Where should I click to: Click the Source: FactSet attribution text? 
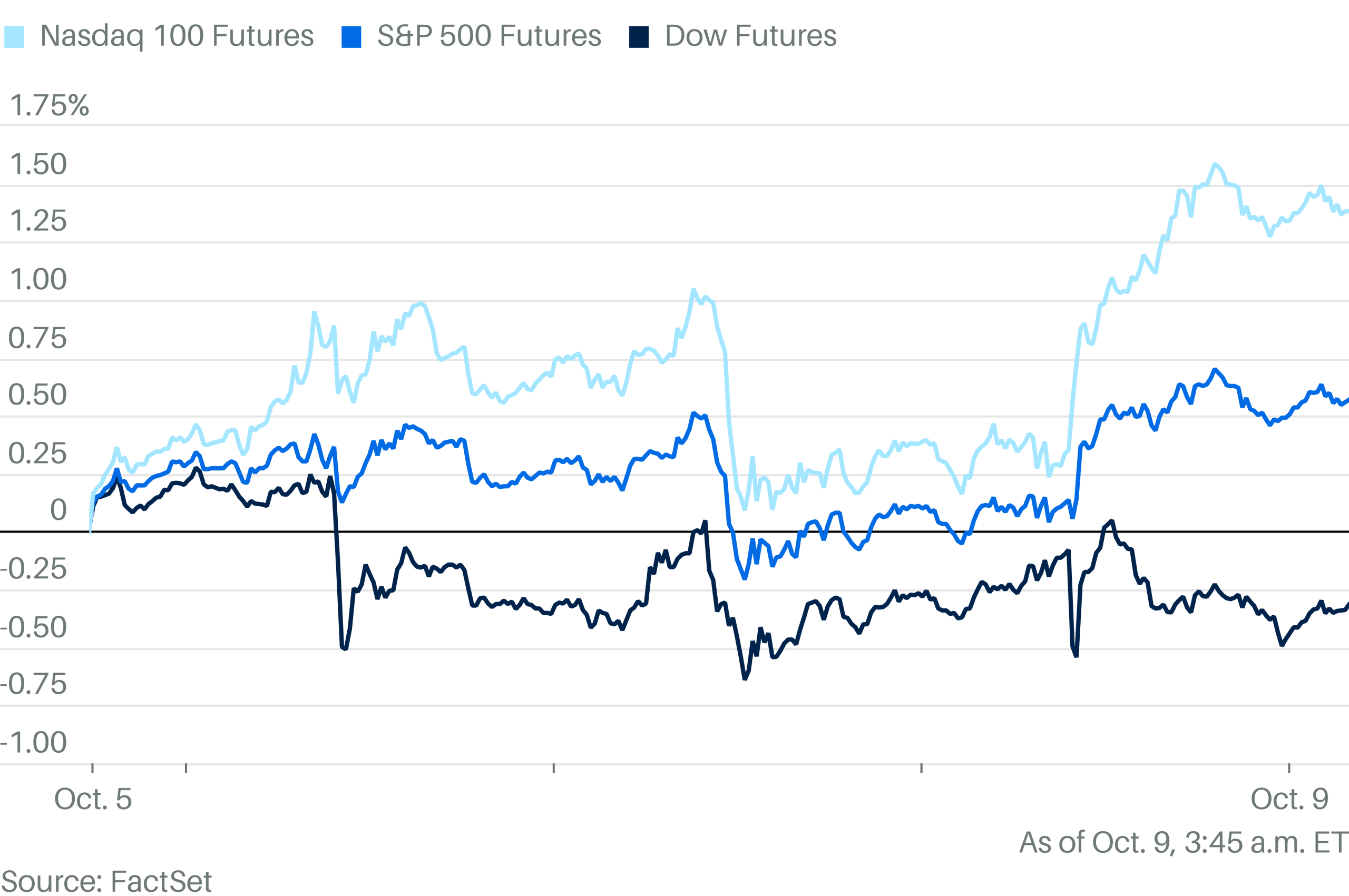pos(106,881)
